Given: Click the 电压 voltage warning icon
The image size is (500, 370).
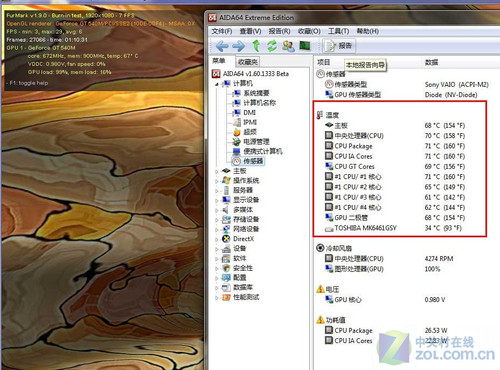Looking at the screenshot, I should point(320,289).
